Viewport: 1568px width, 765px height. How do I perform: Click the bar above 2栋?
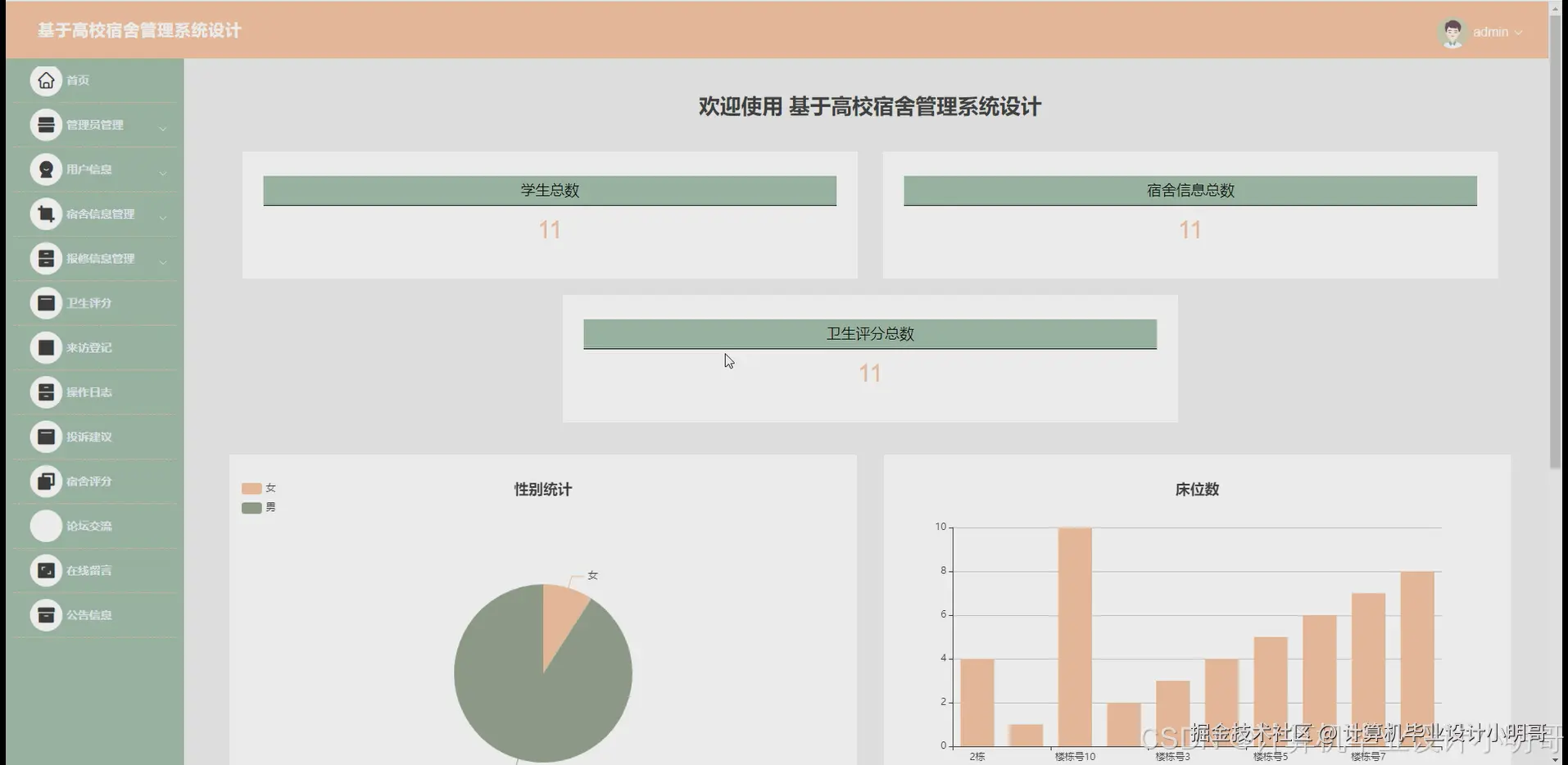[x=977, y=703]
